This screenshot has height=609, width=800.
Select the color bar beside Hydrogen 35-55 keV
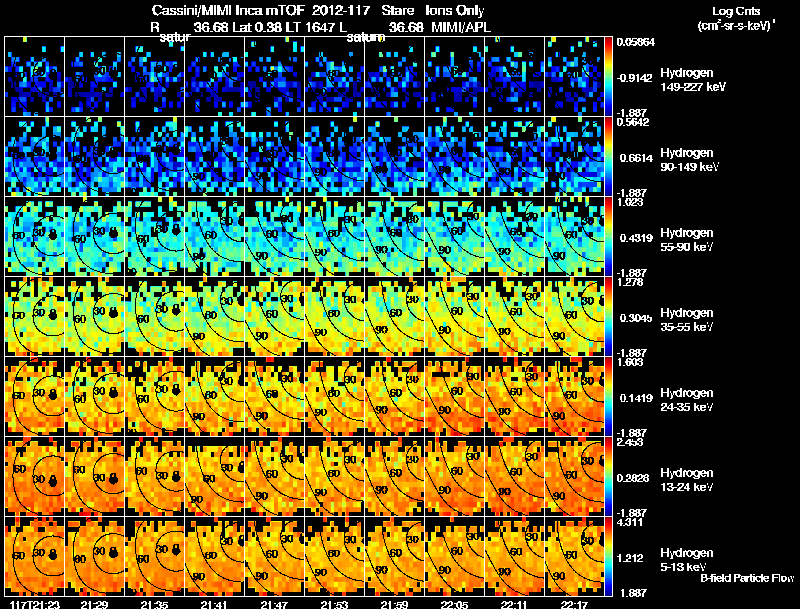pos(608,317)
